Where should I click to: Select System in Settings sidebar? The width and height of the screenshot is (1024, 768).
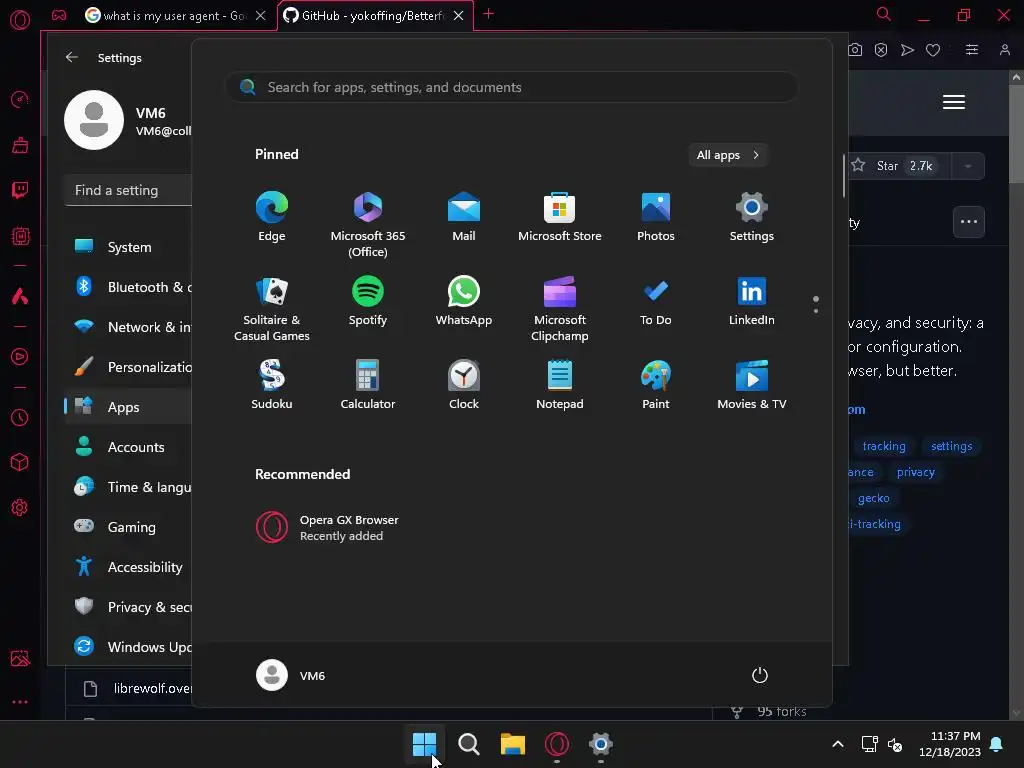(x=129, y=247)
